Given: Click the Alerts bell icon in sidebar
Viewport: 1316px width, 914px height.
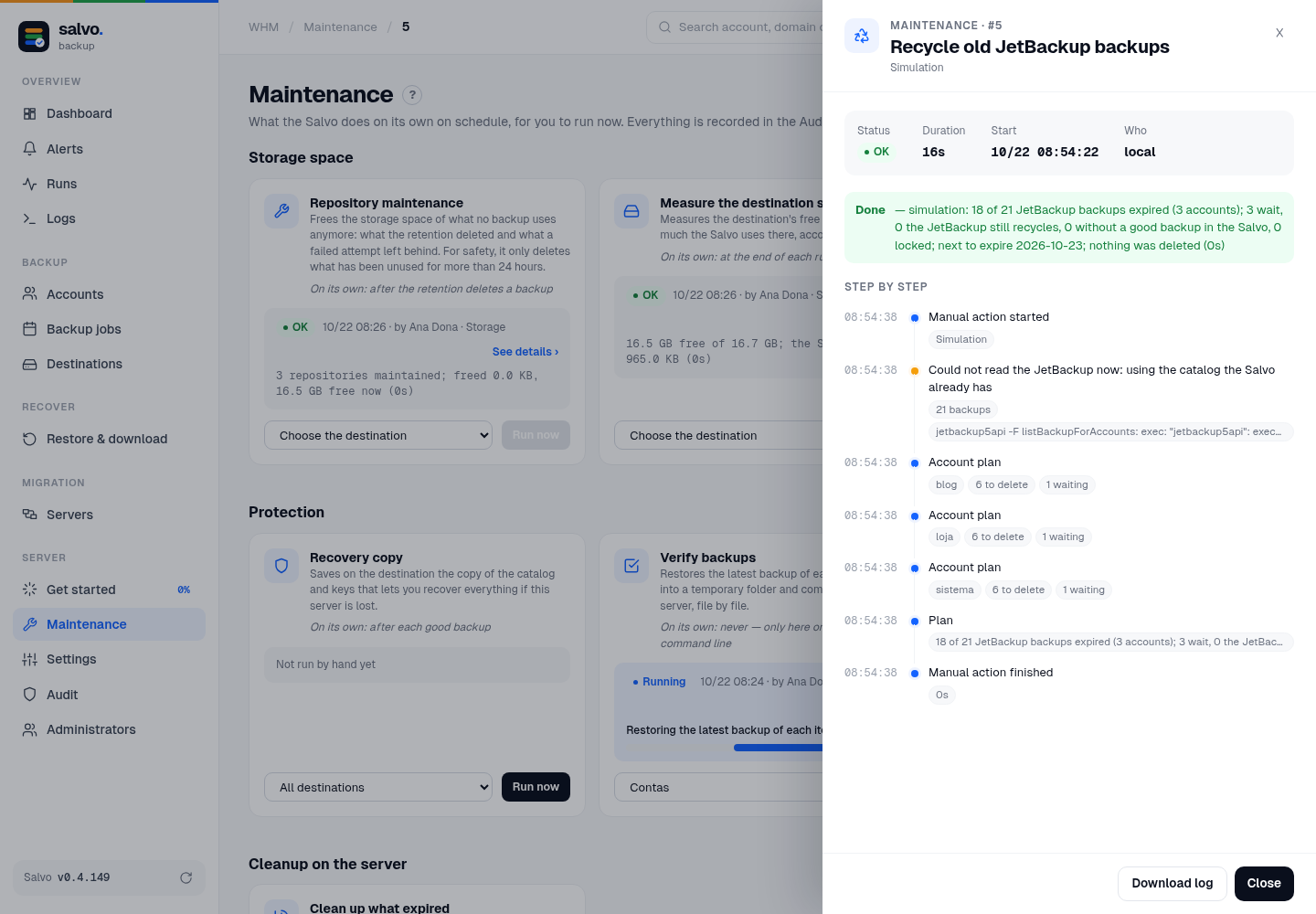Looking at the screenshot, I should pyautogui.click(x=29, y=148).
